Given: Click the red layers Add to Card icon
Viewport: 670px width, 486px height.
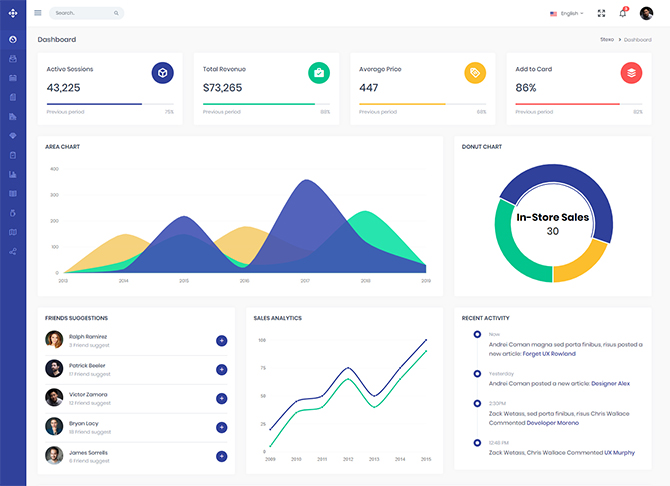Looking at the screenshot, I should [631, 73].
